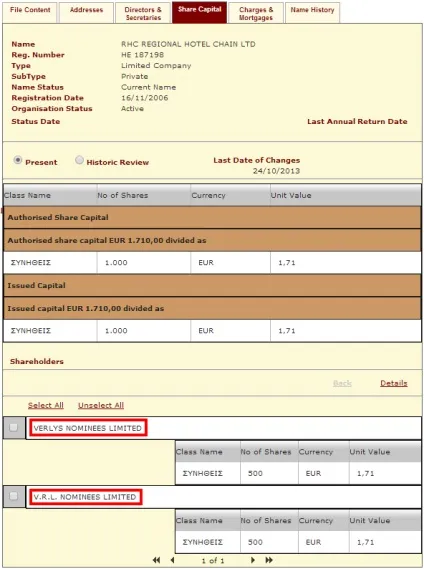Click 500 shares value under V.R.L. NOMINEES
The width and height of the screenshot is (424, 569).
(x=255, y=542)
